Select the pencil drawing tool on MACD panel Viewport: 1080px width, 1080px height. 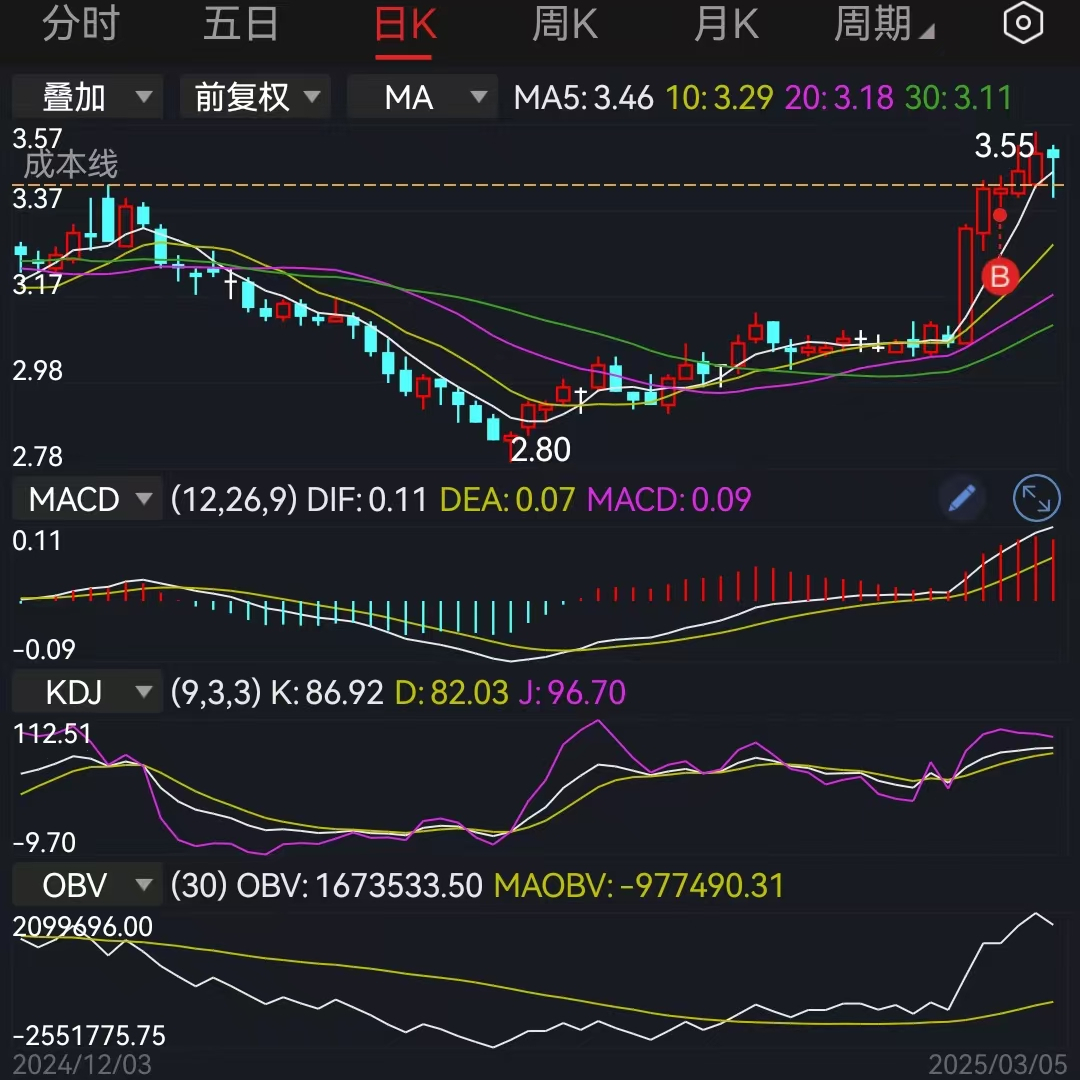point(961,498)
